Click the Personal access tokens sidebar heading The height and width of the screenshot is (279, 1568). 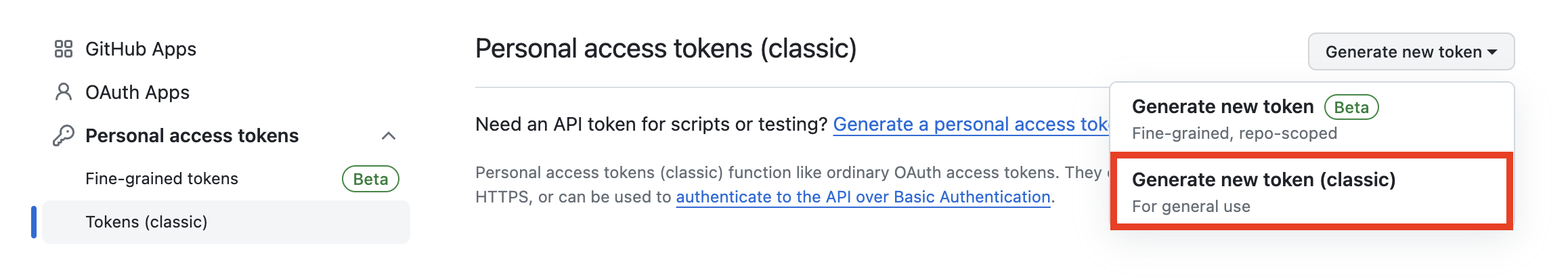(x=192, y=135)
